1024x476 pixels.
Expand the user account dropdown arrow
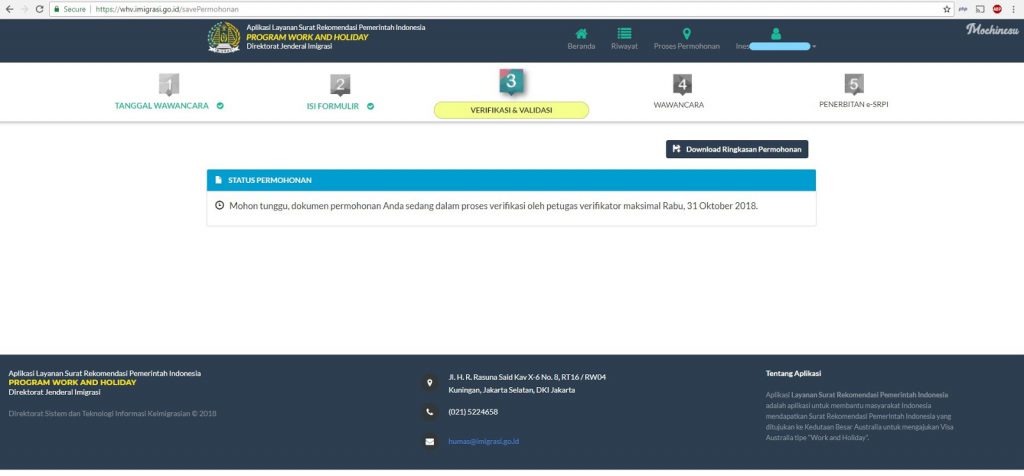[814, 46]
